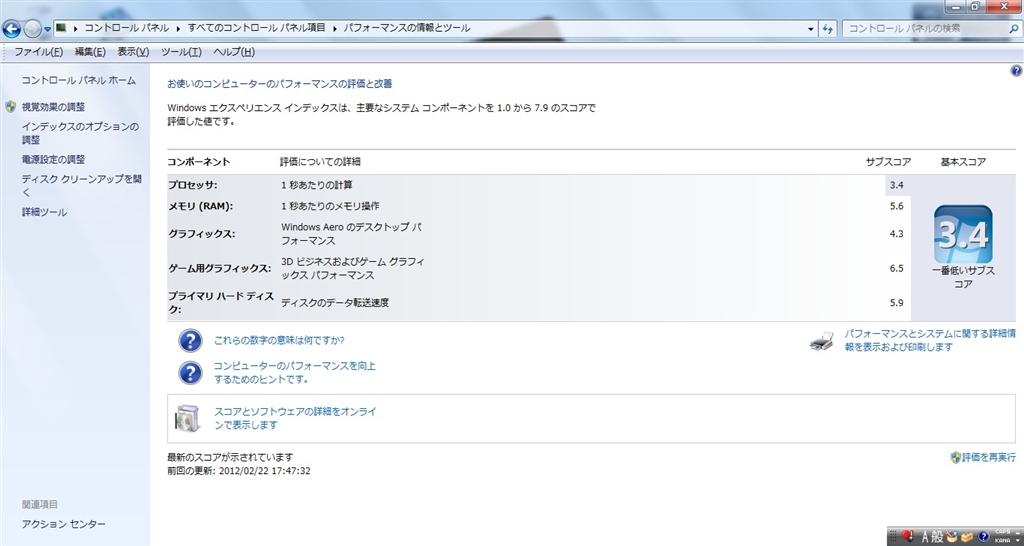This screenshot has width=1024, height=546.
Task: Click the プロセッサ: row label
Action: [x=193, y=185]
